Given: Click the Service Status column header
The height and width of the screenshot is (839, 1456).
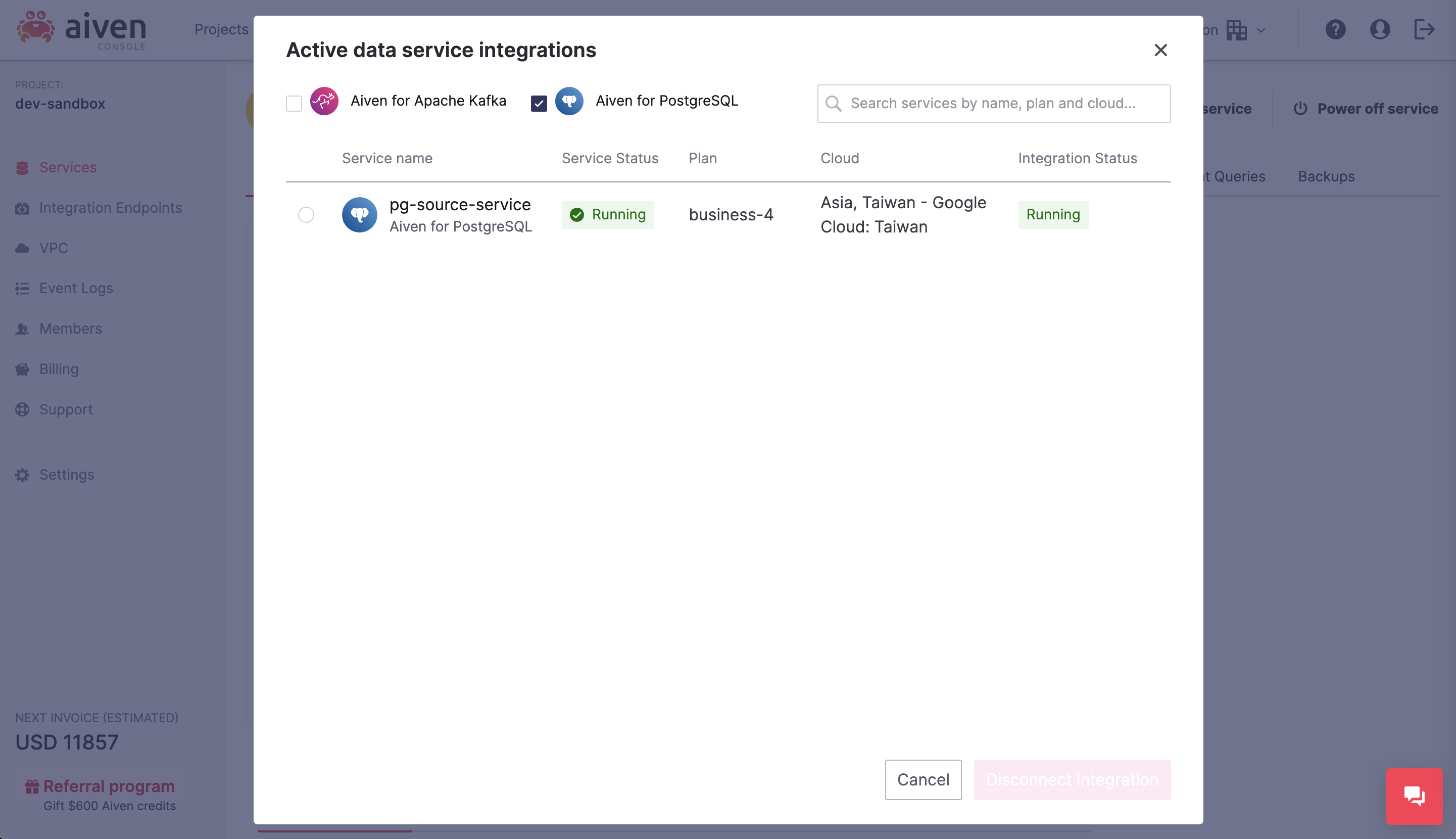Looking at the screenshot, I should point(610,159).
